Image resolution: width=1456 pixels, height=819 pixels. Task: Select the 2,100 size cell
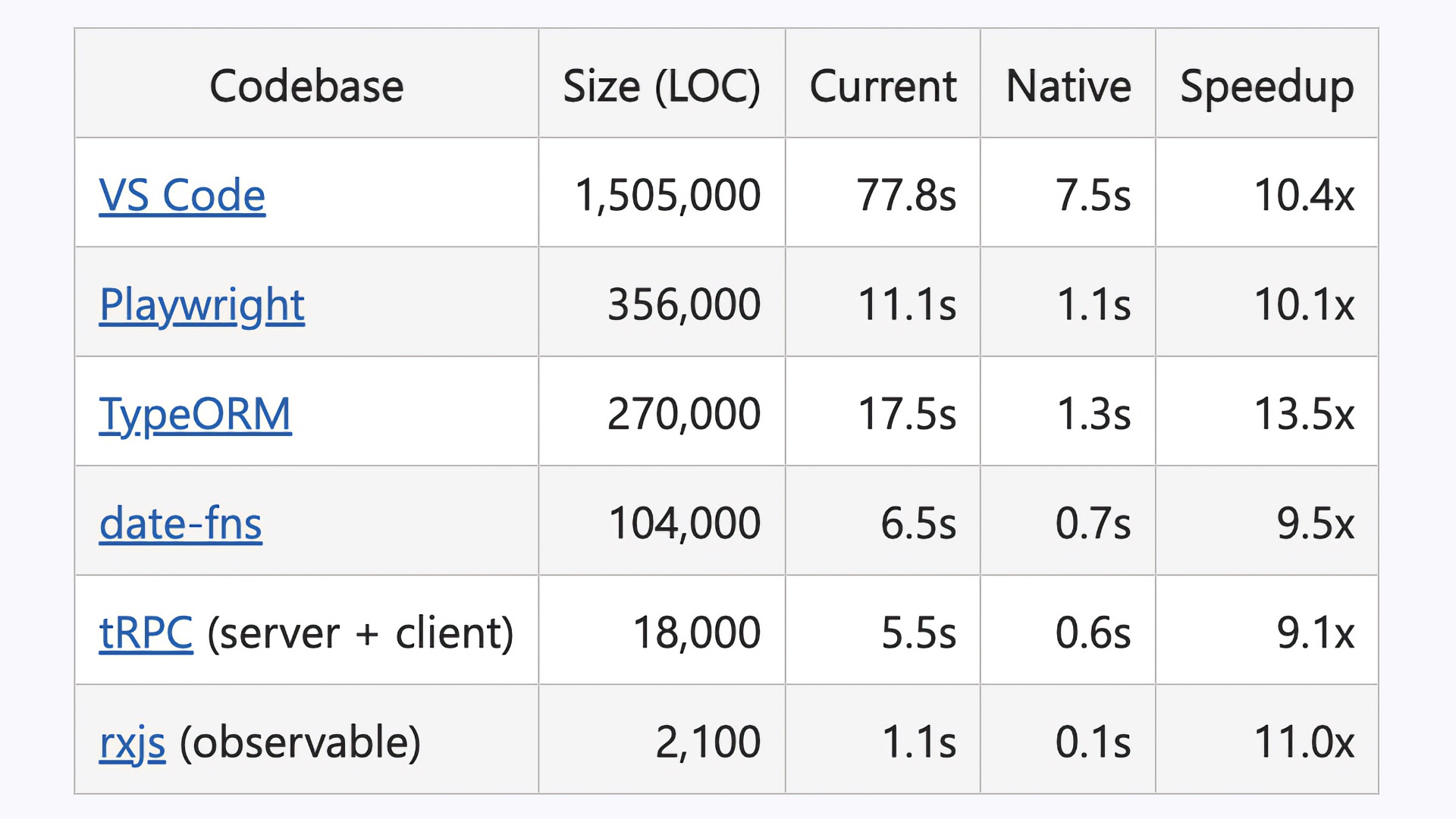(661, 739)
